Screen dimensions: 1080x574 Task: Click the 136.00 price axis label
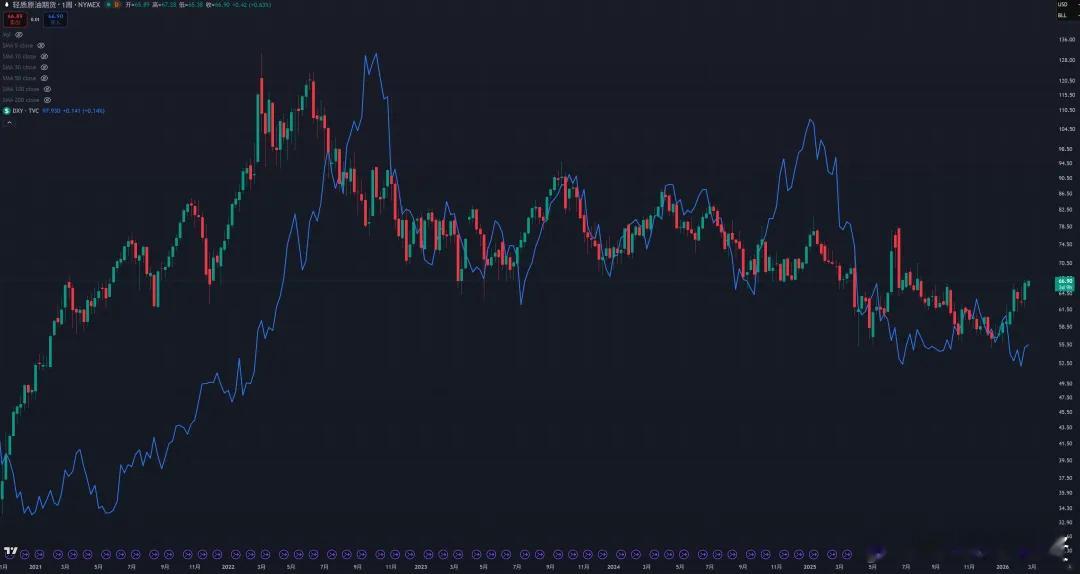[x=1066, y=39]
